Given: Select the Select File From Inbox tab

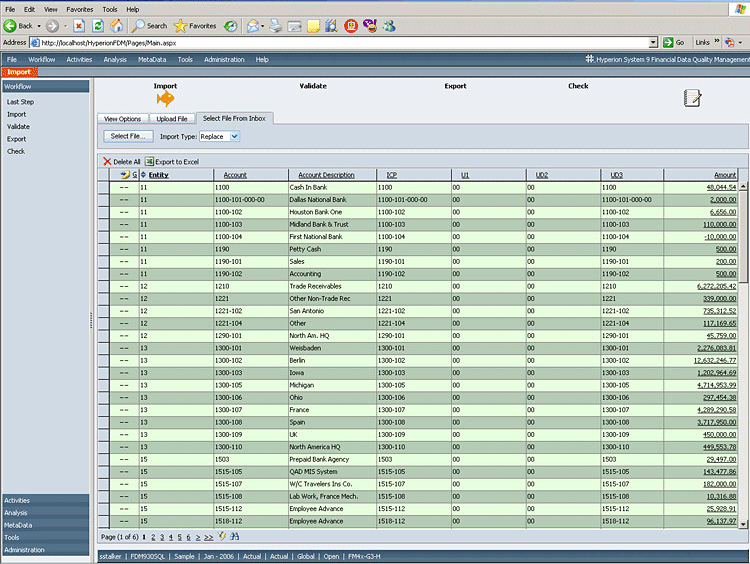Looking at the screenshot, I should click(234, 118).
